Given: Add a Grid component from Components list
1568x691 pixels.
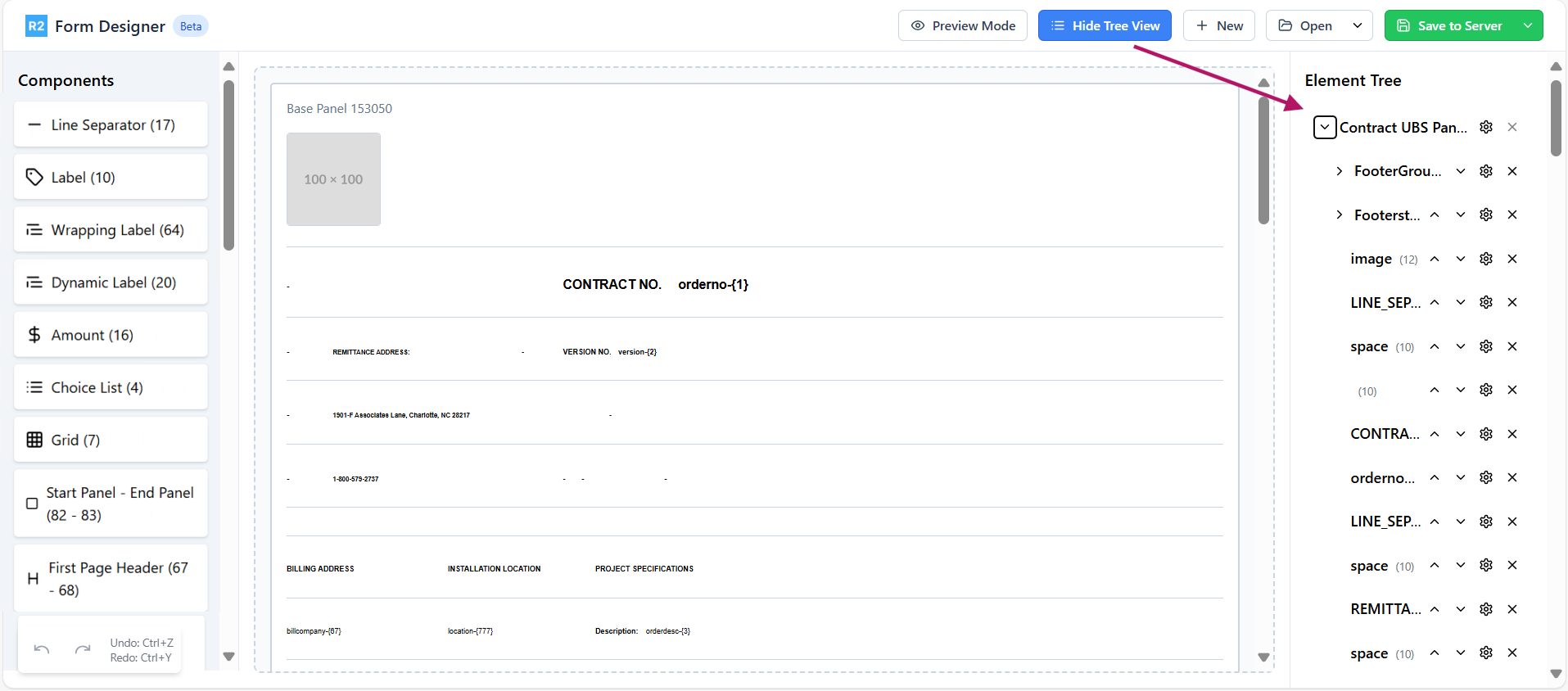Looking at the screenshot, I should 111,440.
